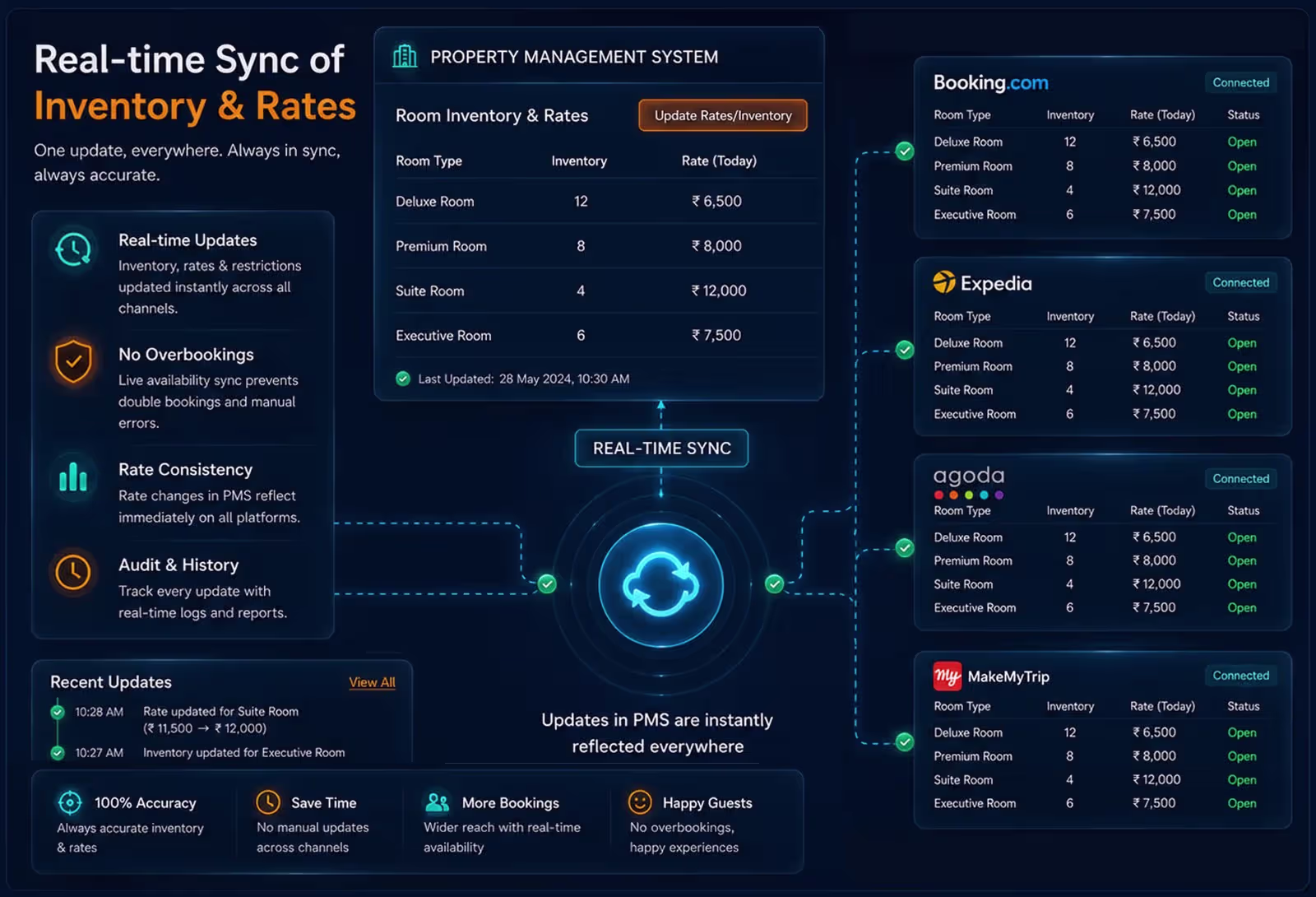Click the Happy Guests smiley icon
The height and width of the screenshot is (897, 1316).
[x=640, y=802]
